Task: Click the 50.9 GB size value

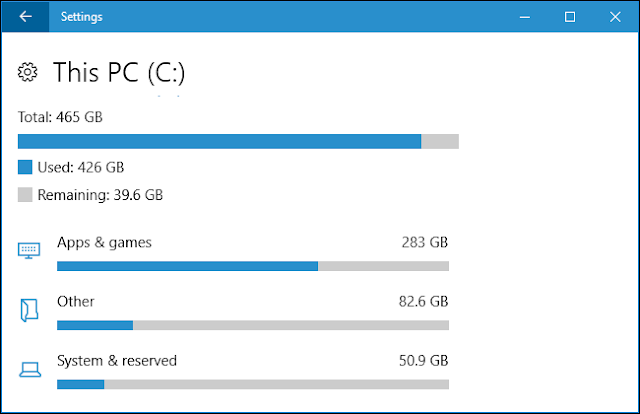Action: coord(421,360)
